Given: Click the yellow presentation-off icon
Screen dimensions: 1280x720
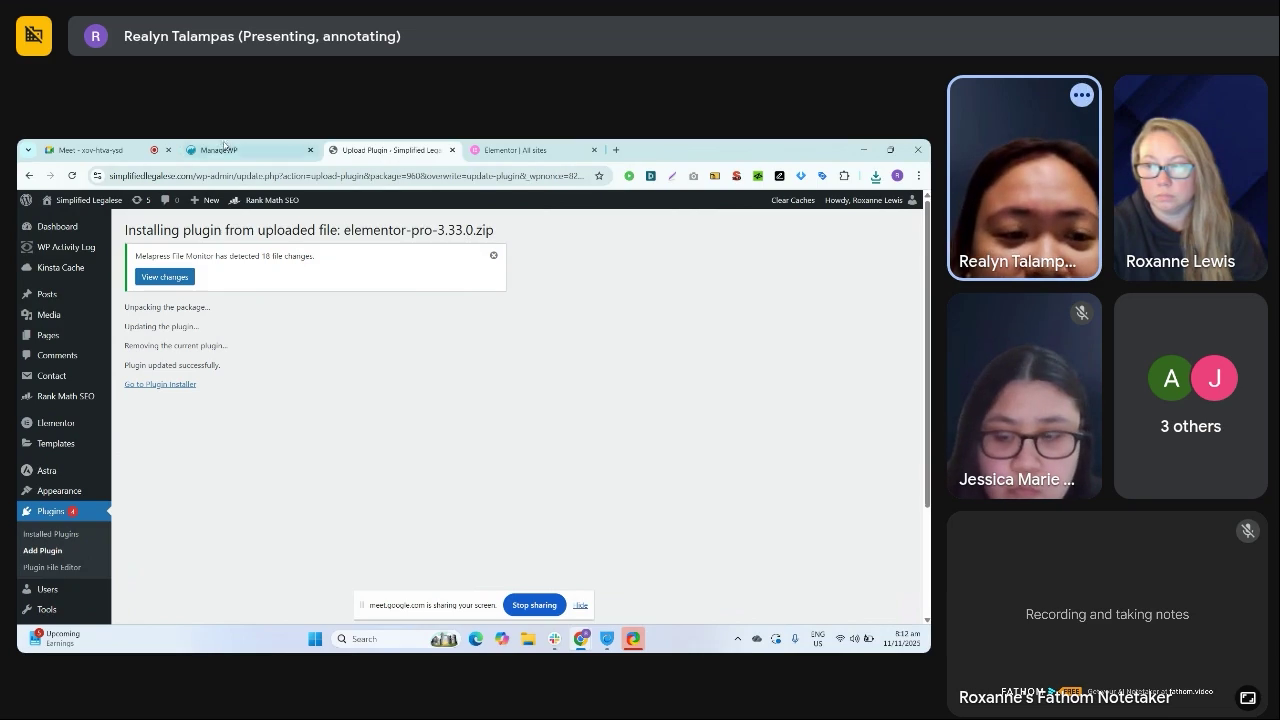Looking at the screenshot, I should click(x=34, y=36).
